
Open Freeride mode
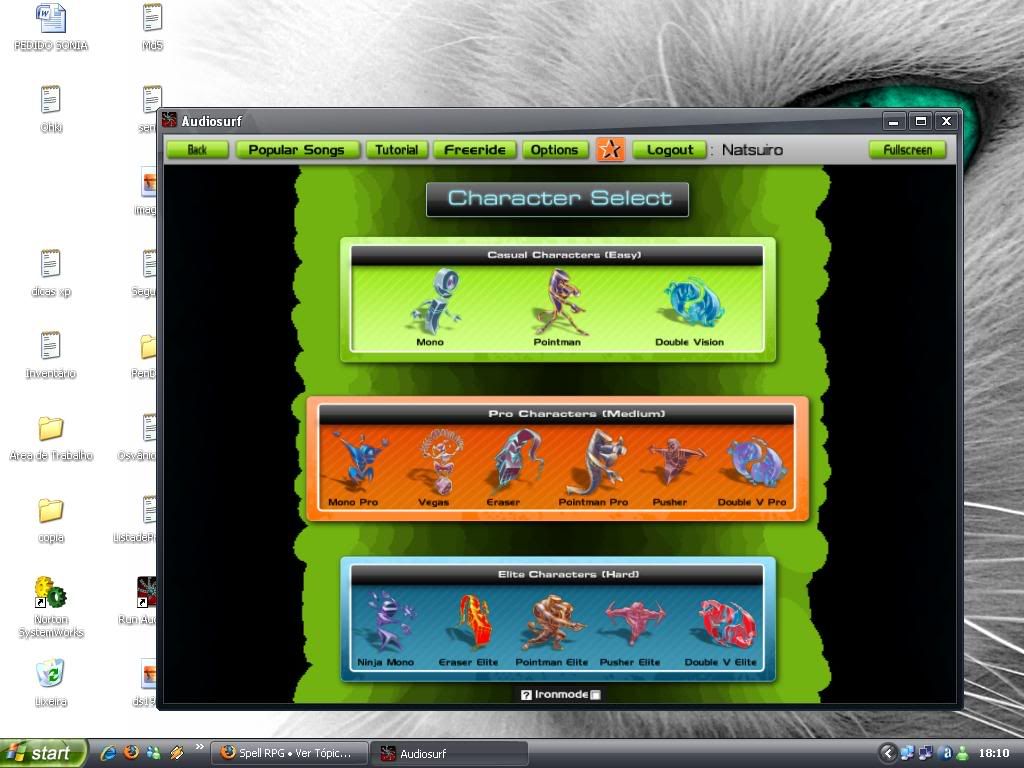point(475,150)
